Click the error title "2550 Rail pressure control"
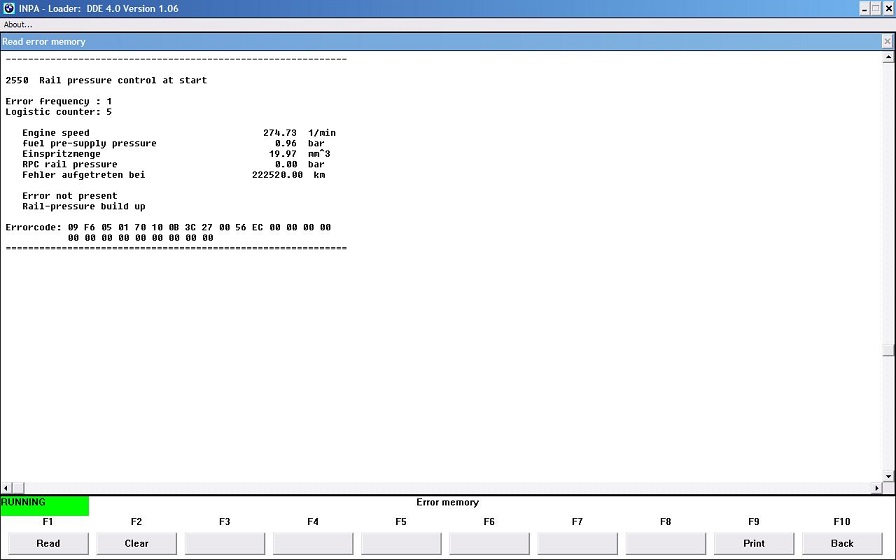Image resolution: width=896 pixels, height=560 pixels. point(106,80)
